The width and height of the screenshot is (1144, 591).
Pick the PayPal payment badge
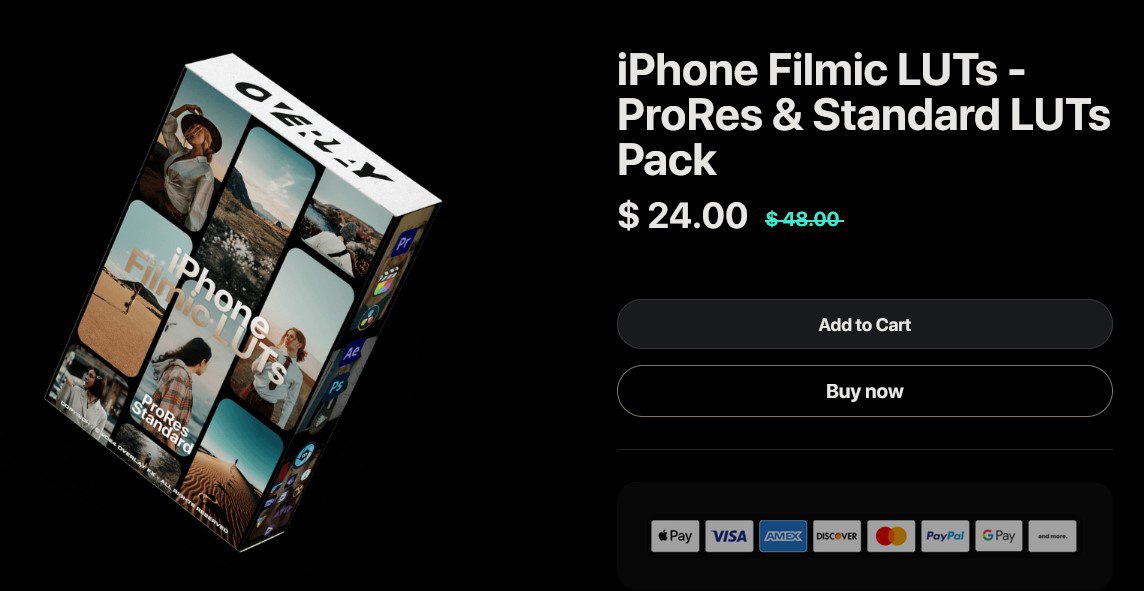point(945,536)
